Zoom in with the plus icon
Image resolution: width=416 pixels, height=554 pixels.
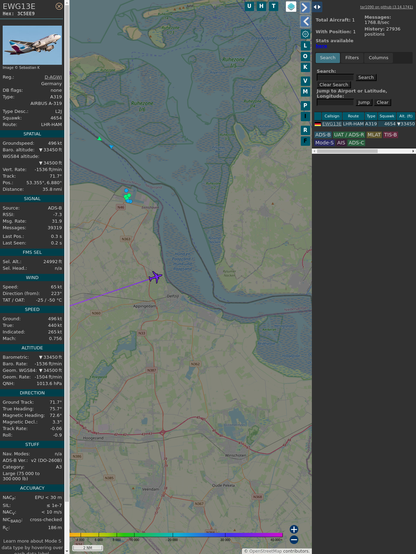coord(294,529)
